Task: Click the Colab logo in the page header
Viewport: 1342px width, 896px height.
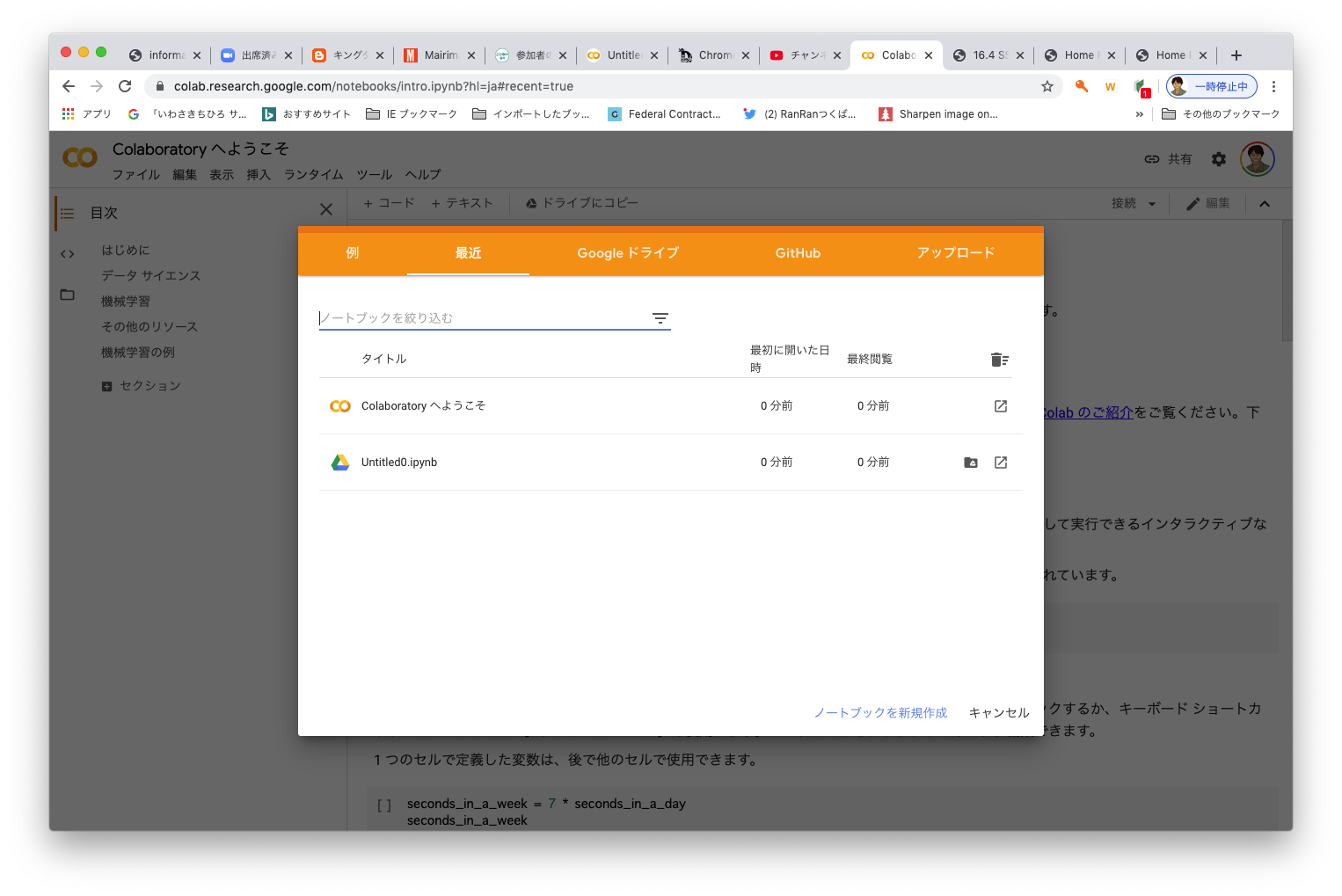Action: (80, 157)
